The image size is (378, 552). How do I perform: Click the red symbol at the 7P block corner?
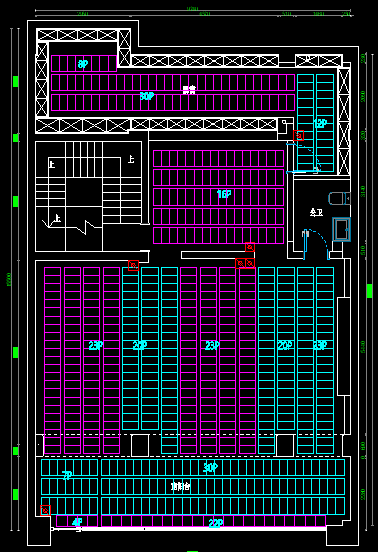[45, 510]
